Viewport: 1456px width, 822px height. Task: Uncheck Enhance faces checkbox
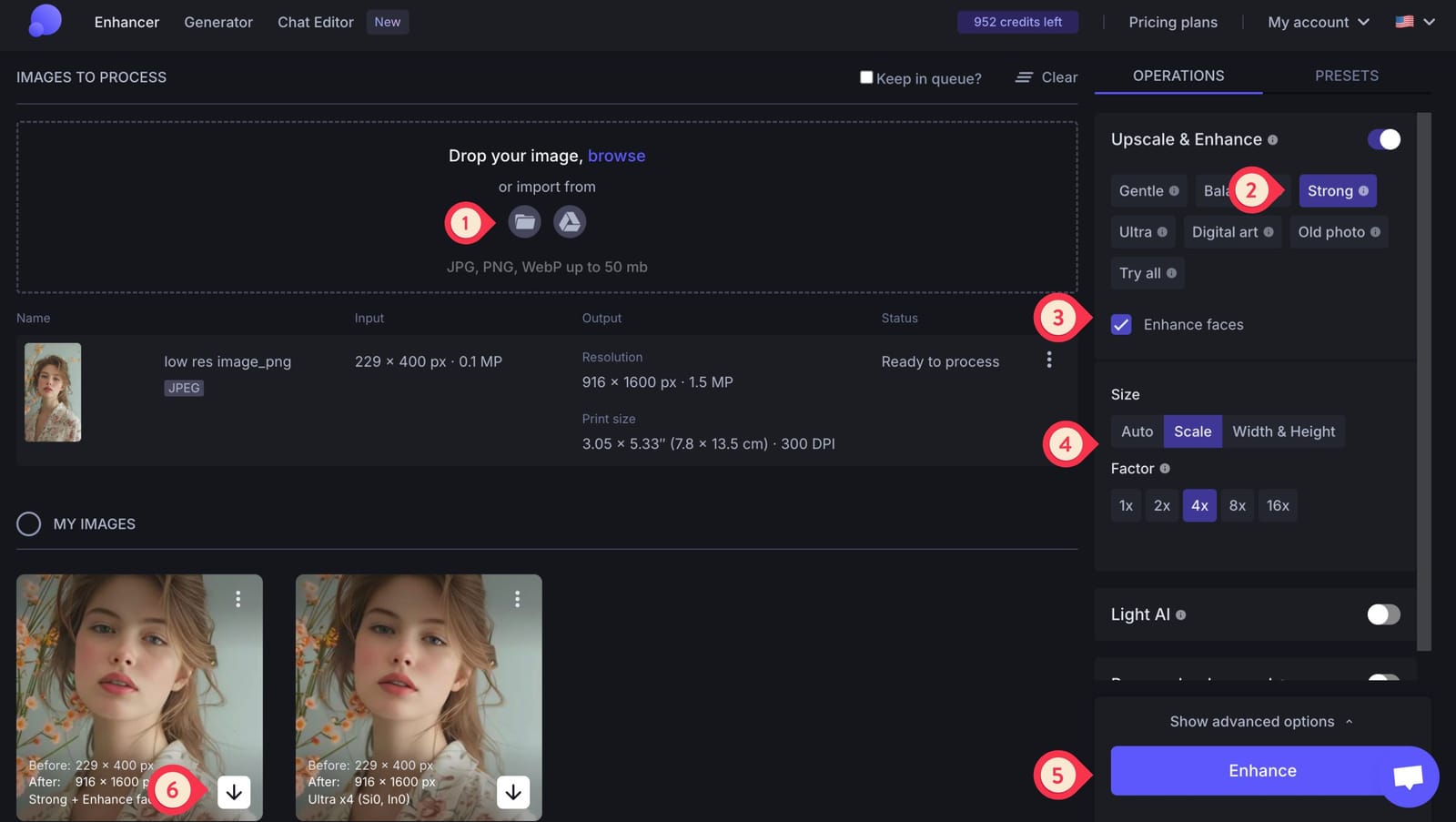tap(1121, 325)
